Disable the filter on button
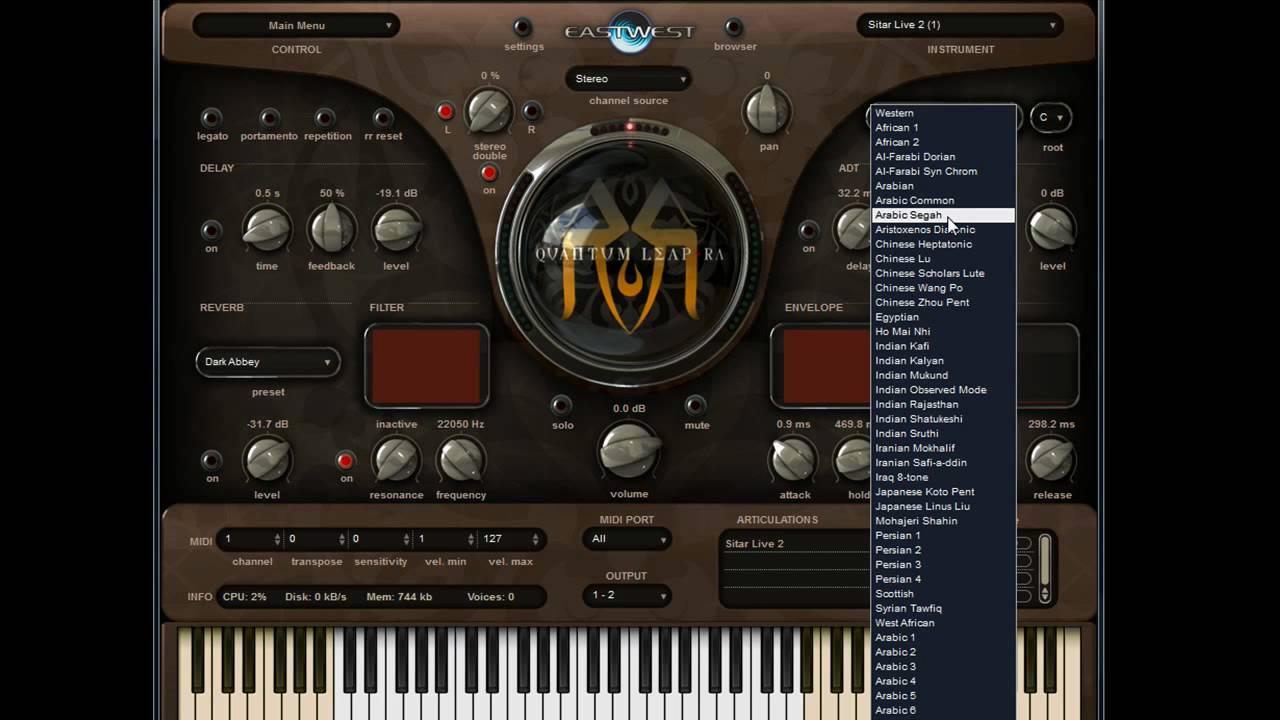Screen dimensions: 1280x720 pos(346,460)
